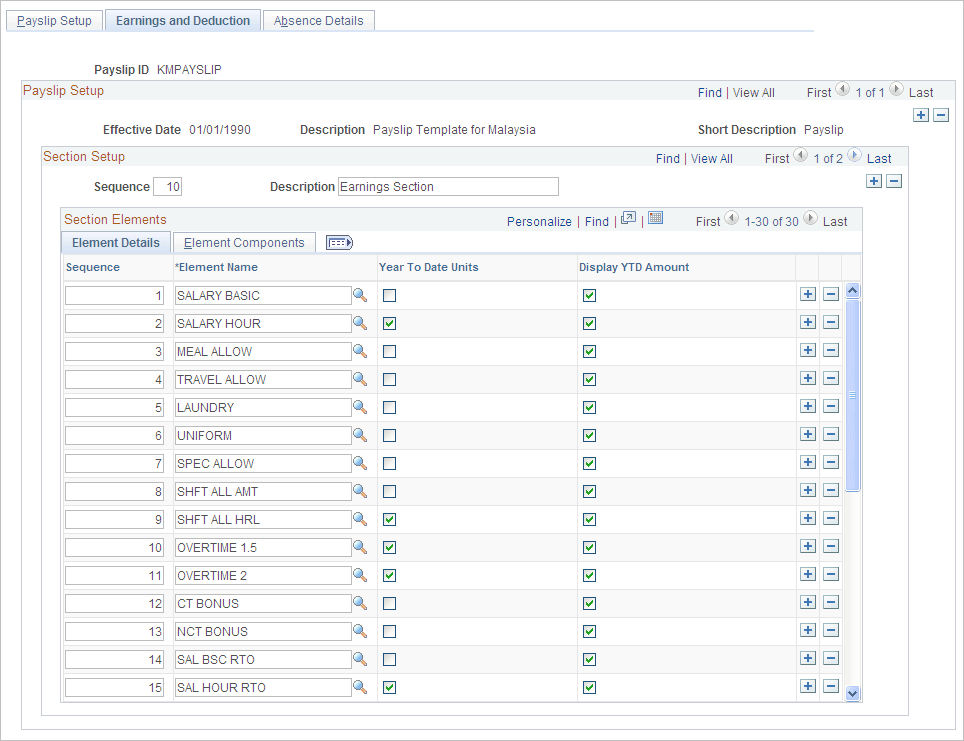
Task: Open lookup for OVERTIME 2 element name
Action: coord(361,575)
